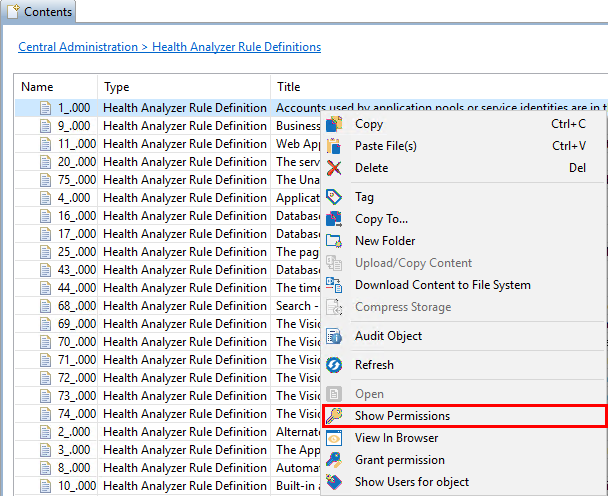Sort by the Type column header

(117, 87)
